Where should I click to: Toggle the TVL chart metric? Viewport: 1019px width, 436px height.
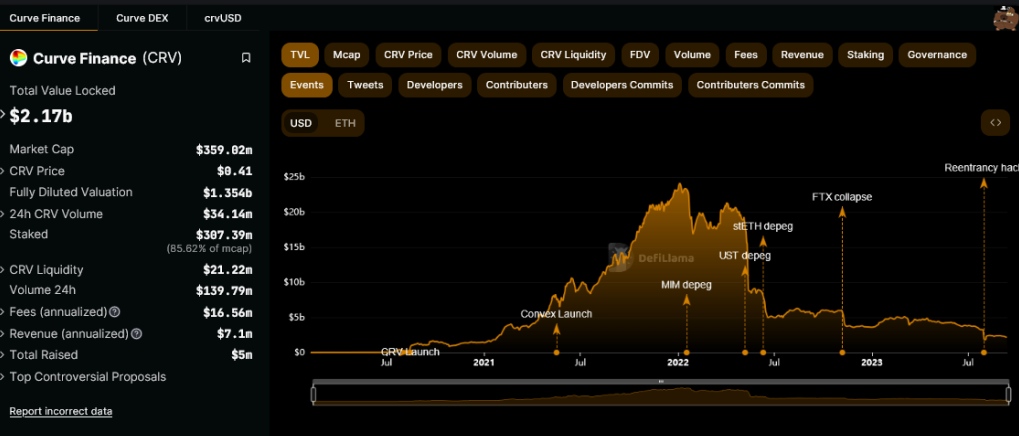point(300,55)
